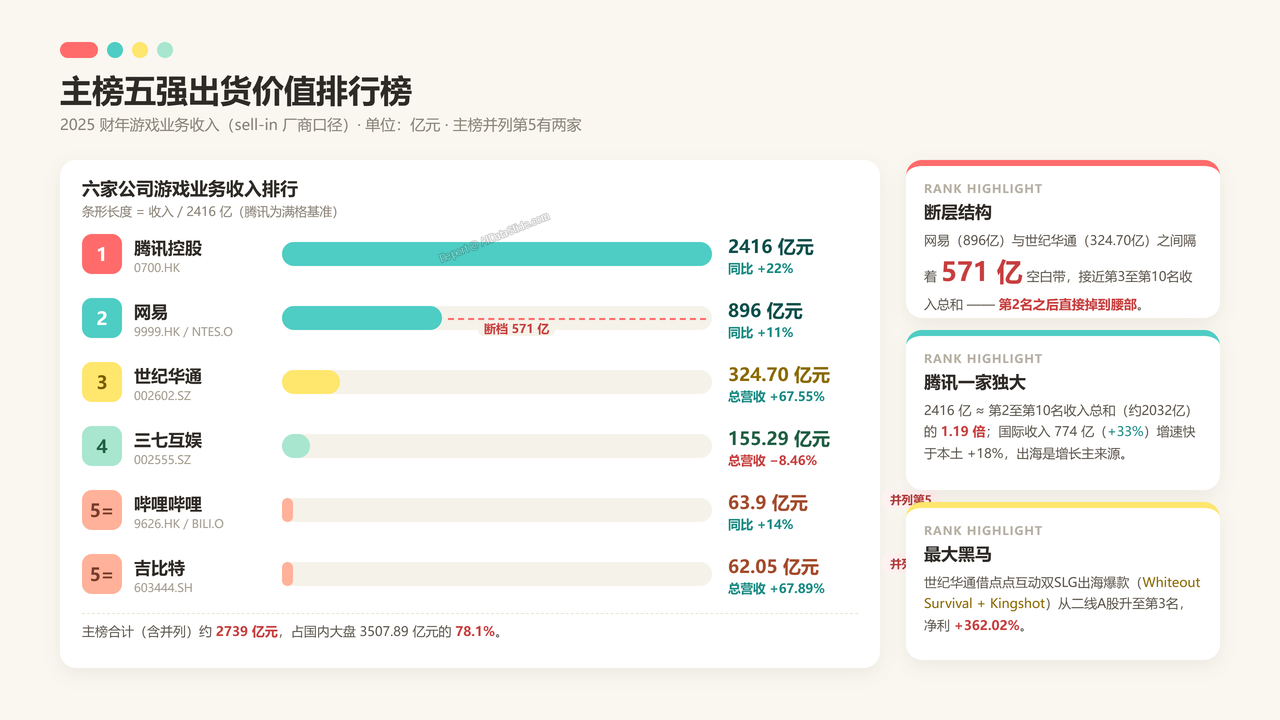Click the ticker 9626.HK / BILI.O
1280x720 pixels.
tap(179, 524)
